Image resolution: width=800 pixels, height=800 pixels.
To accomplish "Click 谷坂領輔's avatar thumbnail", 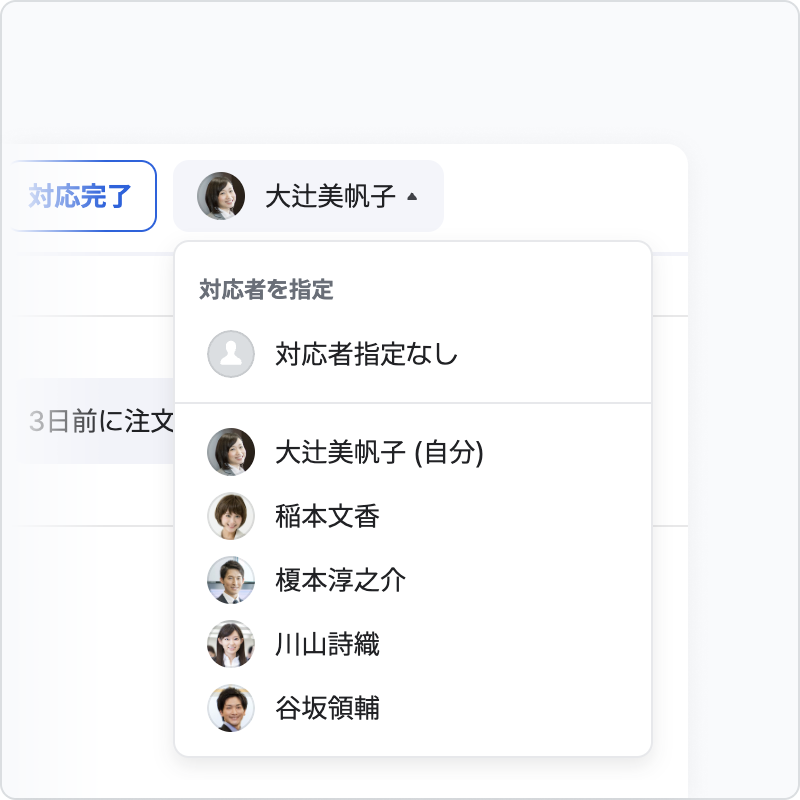I will pos(231,708).
